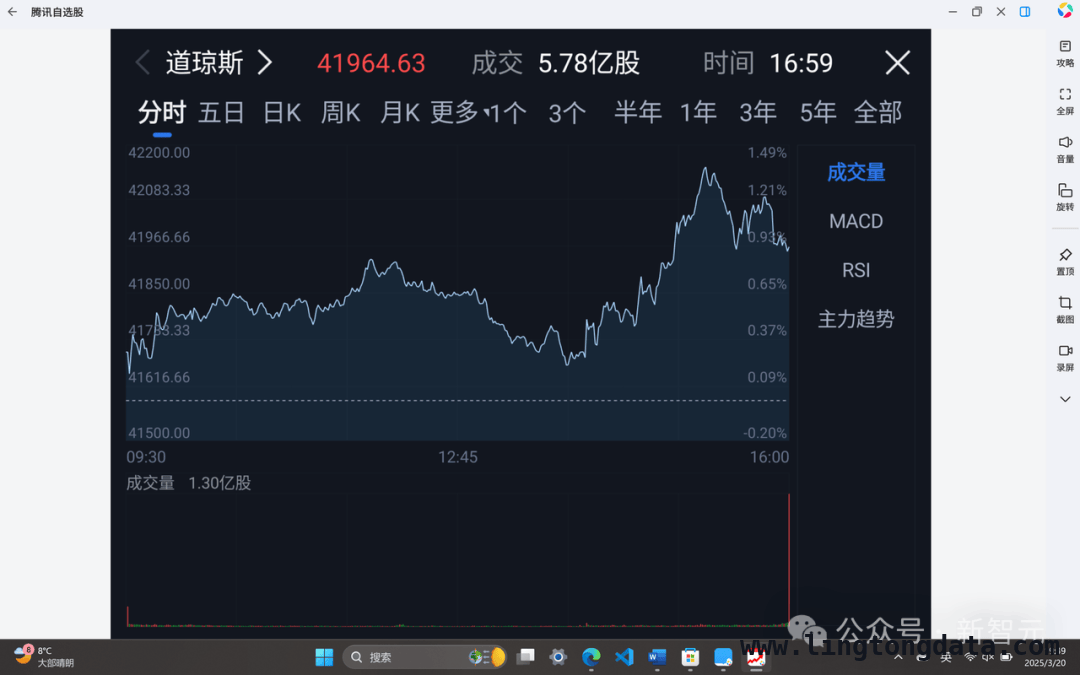The image size is (1080, 675).
Task: Choose the MACD indicator
Action: click(856, 221)
